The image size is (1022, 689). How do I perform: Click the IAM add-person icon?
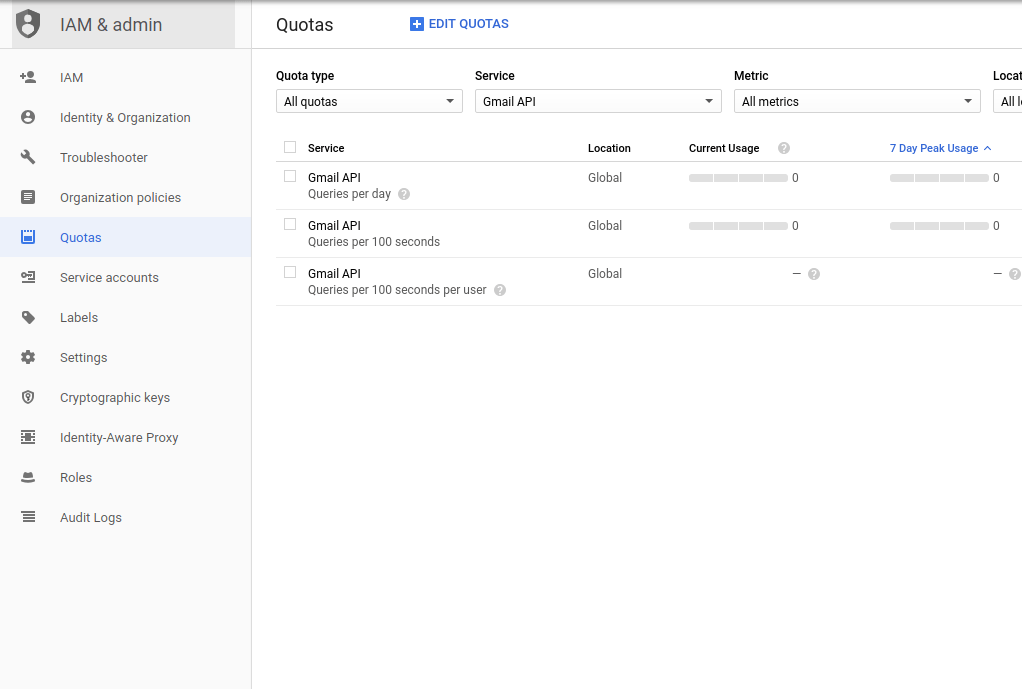[28, 78]
